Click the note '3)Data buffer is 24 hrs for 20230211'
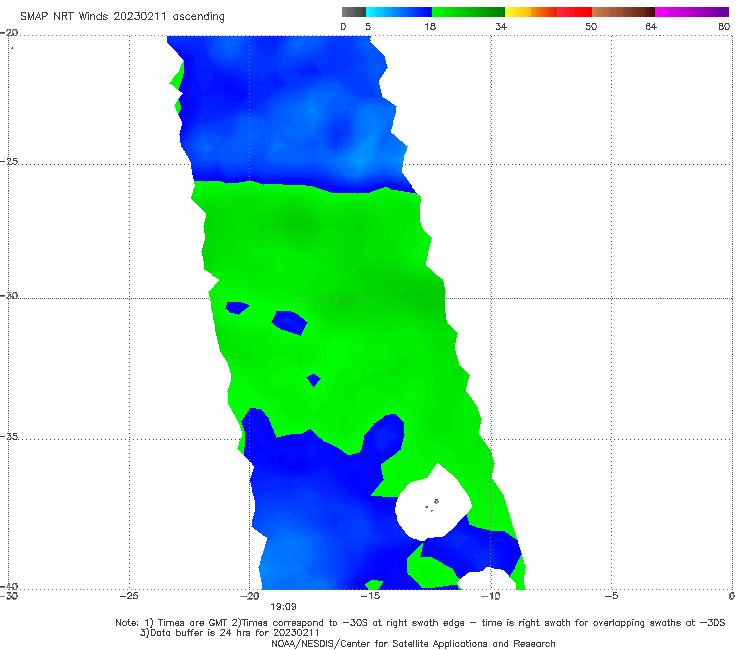The width and height of the screenshot is (740, 650). point(229,633)
